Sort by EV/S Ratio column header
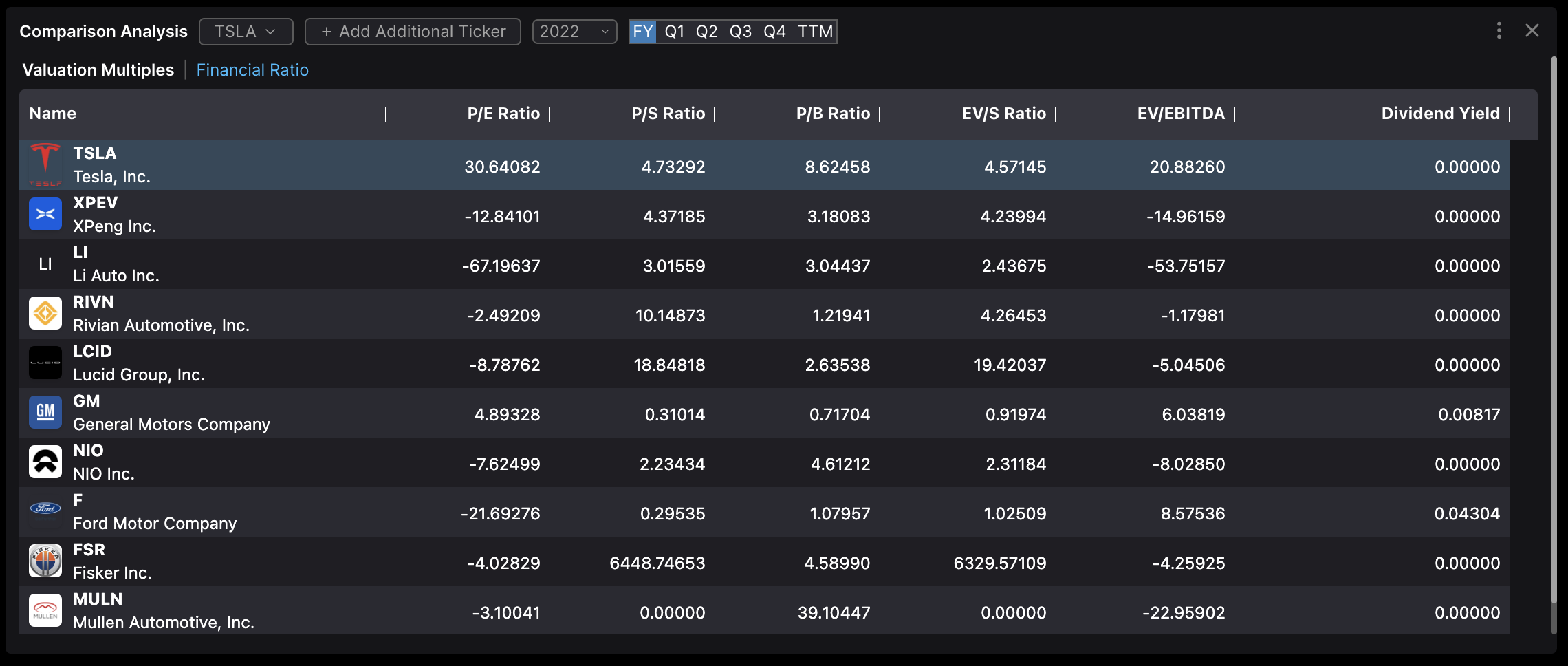 (1004, 114)
